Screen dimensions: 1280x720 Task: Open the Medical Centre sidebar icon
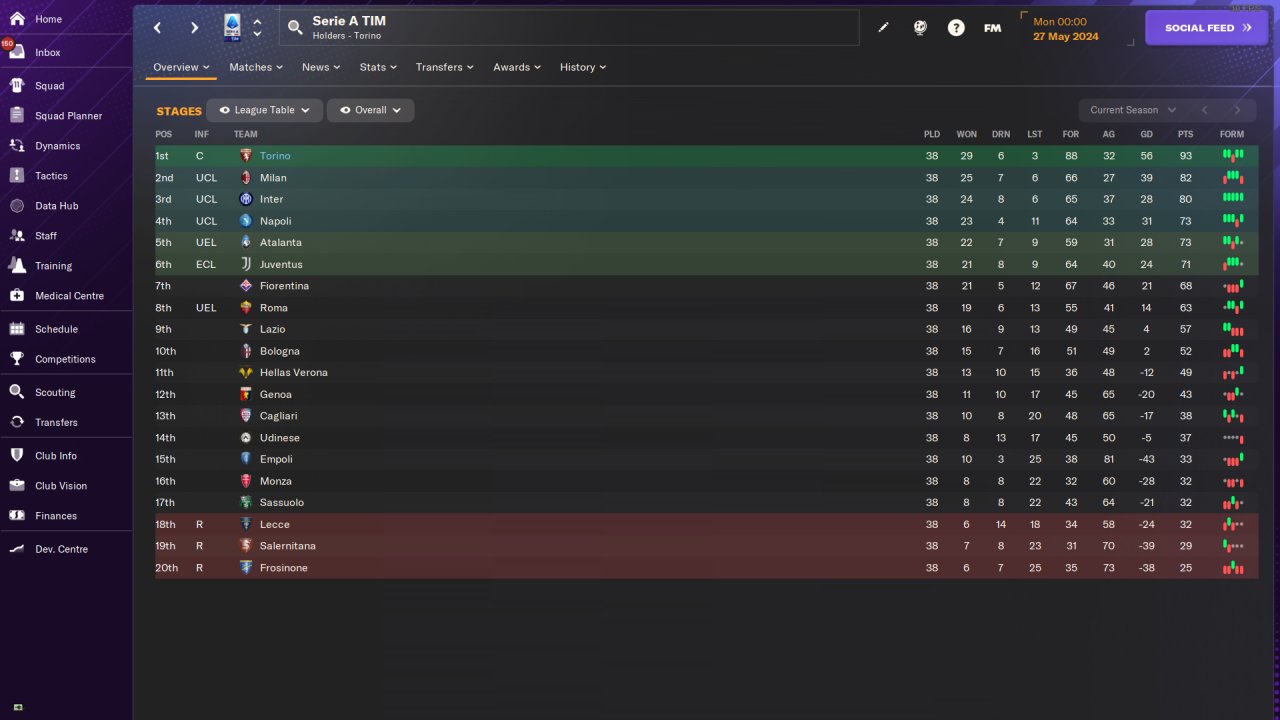[16, 296]
